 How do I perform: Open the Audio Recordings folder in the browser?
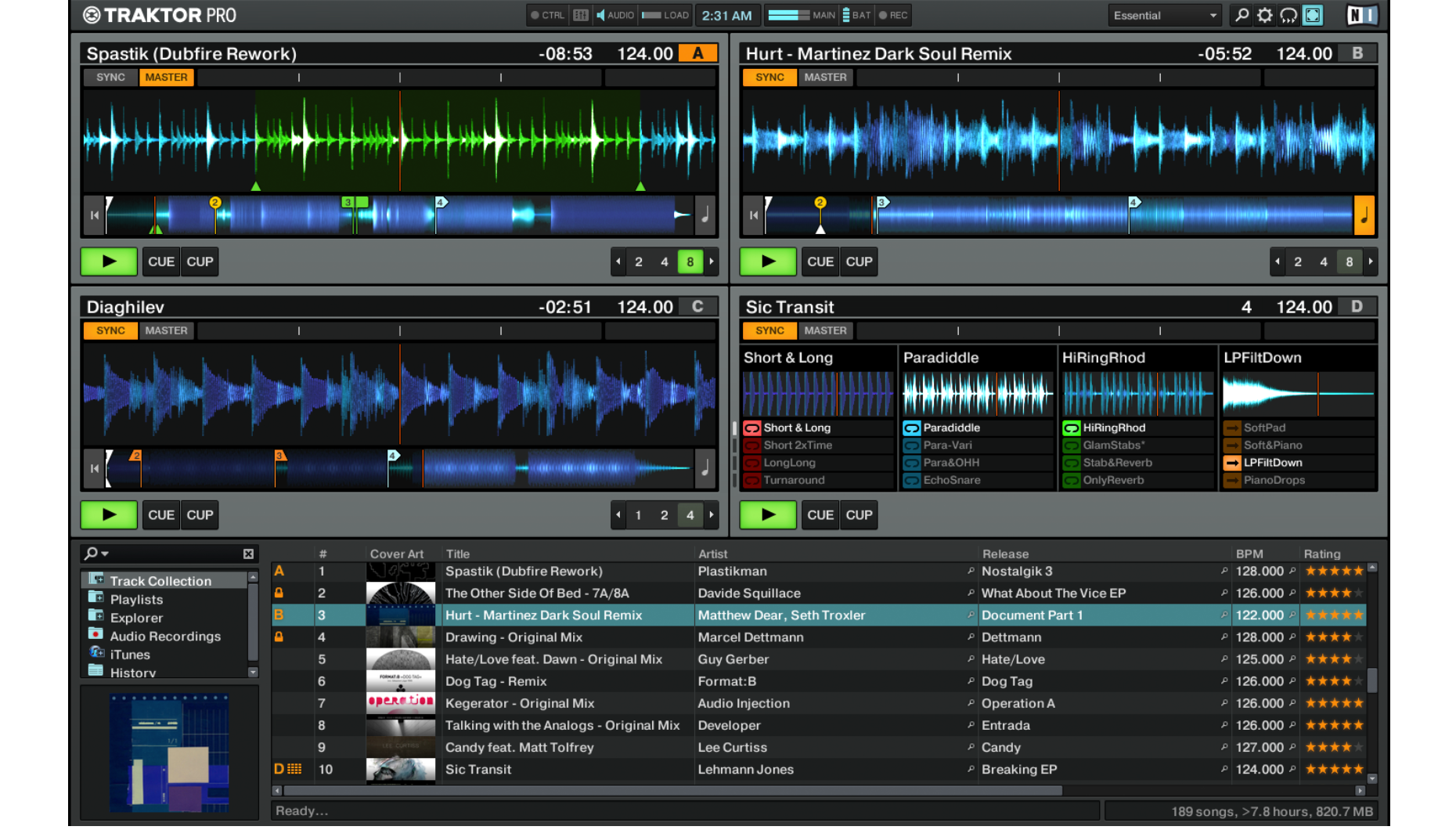[165, 636]
